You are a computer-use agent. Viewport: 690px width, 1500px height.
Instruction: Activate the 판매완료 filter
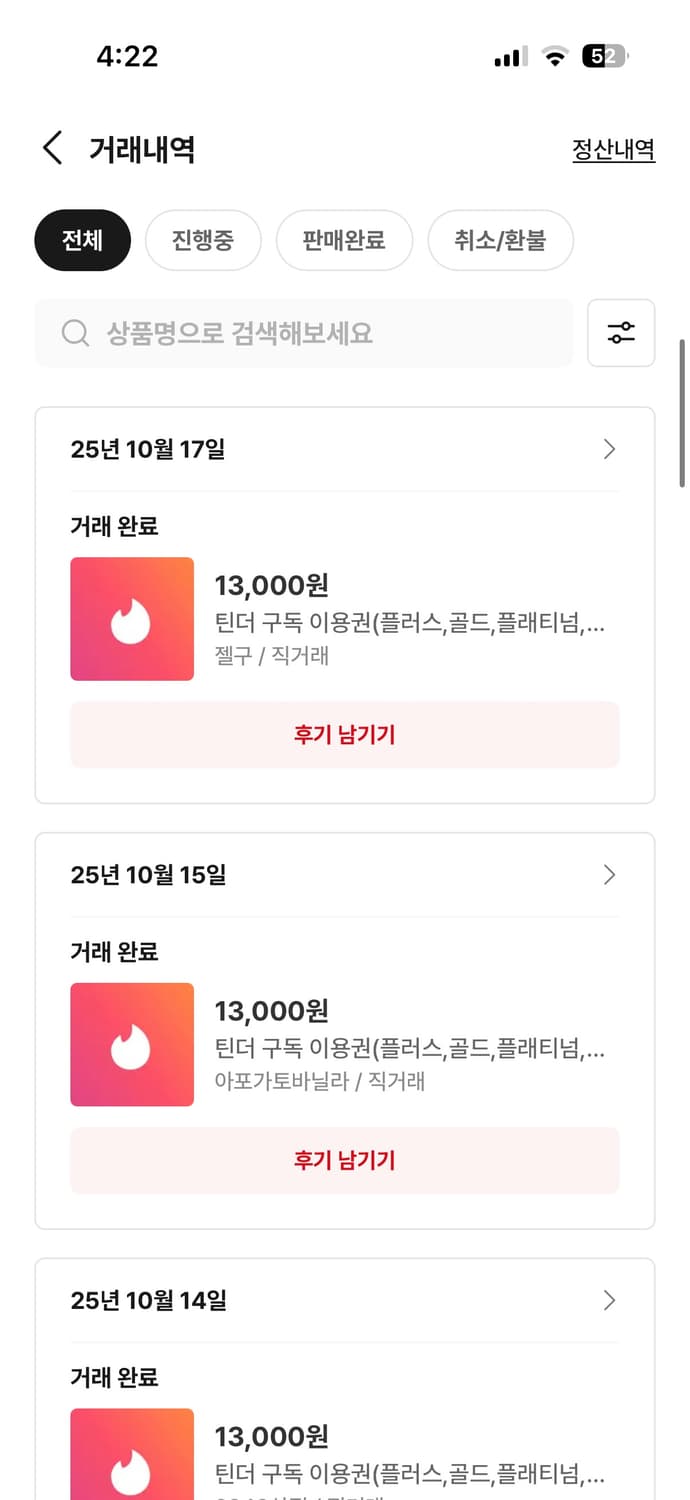tap(344, 240)
